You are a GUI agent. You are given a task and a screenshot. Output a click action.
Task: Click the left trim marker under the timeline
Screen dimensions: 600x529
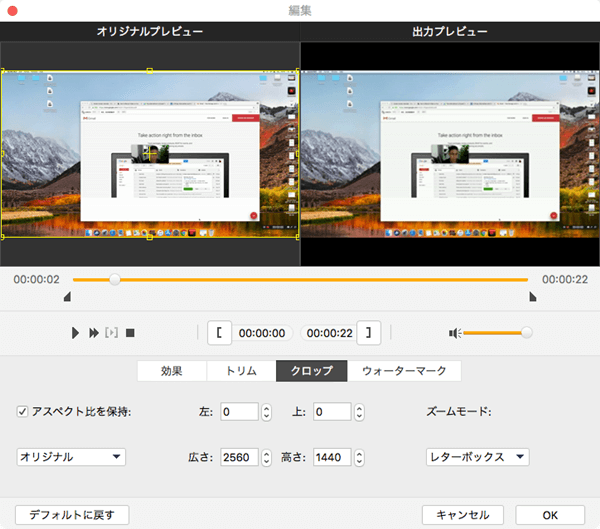click(67, 297)
